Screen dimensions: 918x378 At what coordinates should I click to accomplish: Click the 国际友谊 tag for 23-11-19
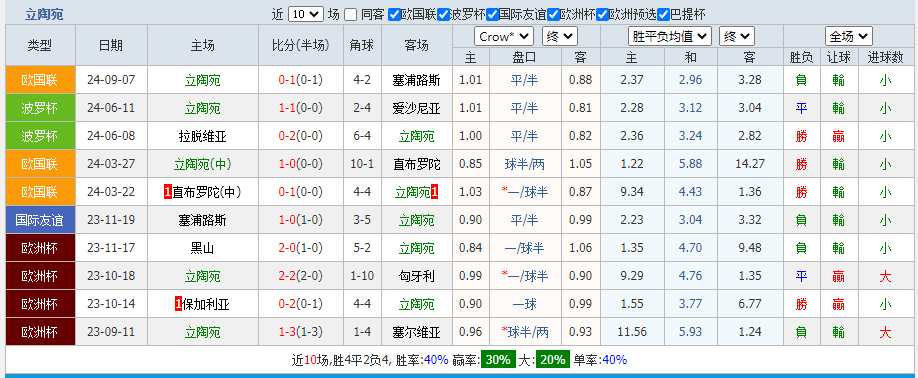40,220
